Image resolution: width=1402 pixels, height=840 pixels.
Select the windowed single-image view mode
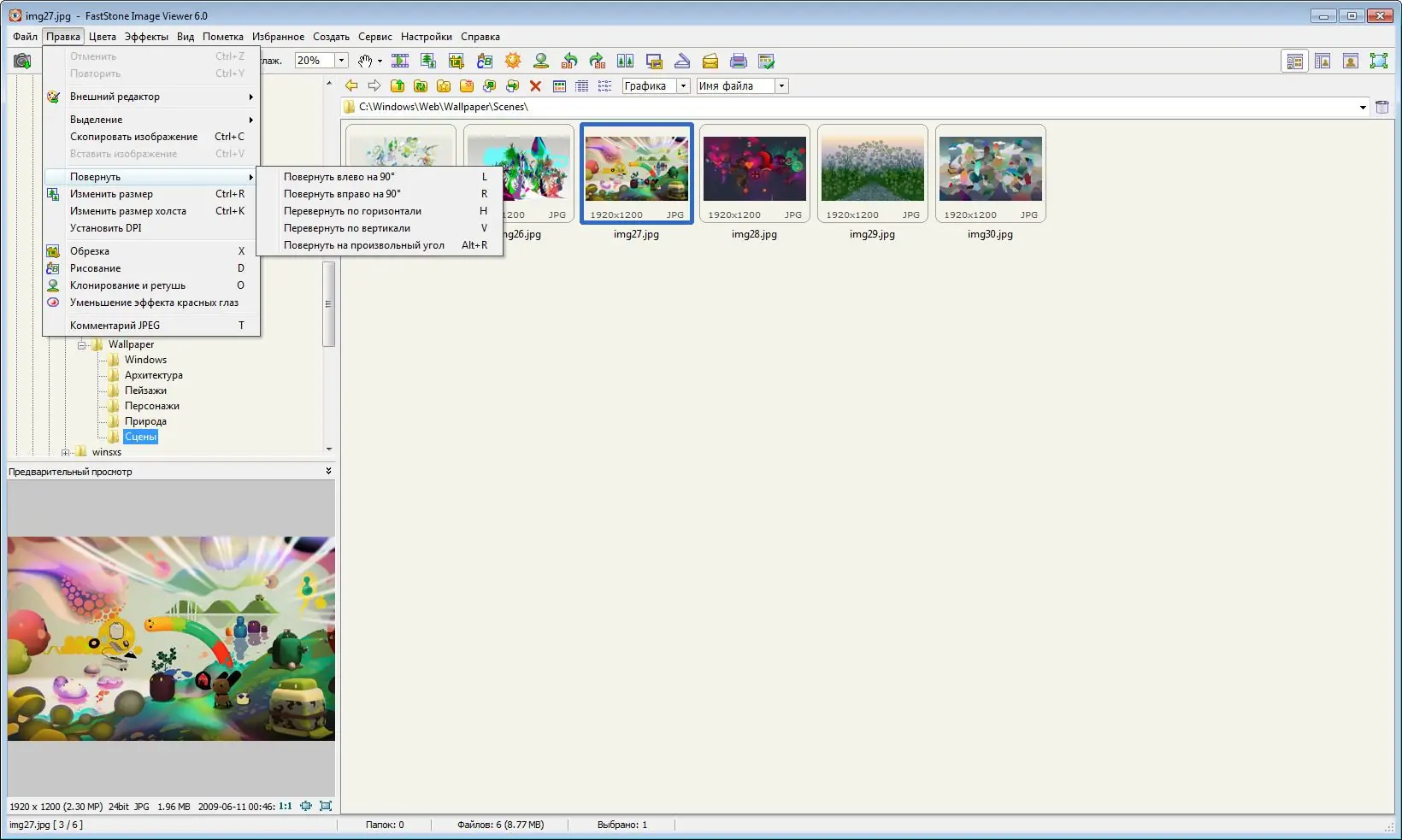[x=1351, y=61]
